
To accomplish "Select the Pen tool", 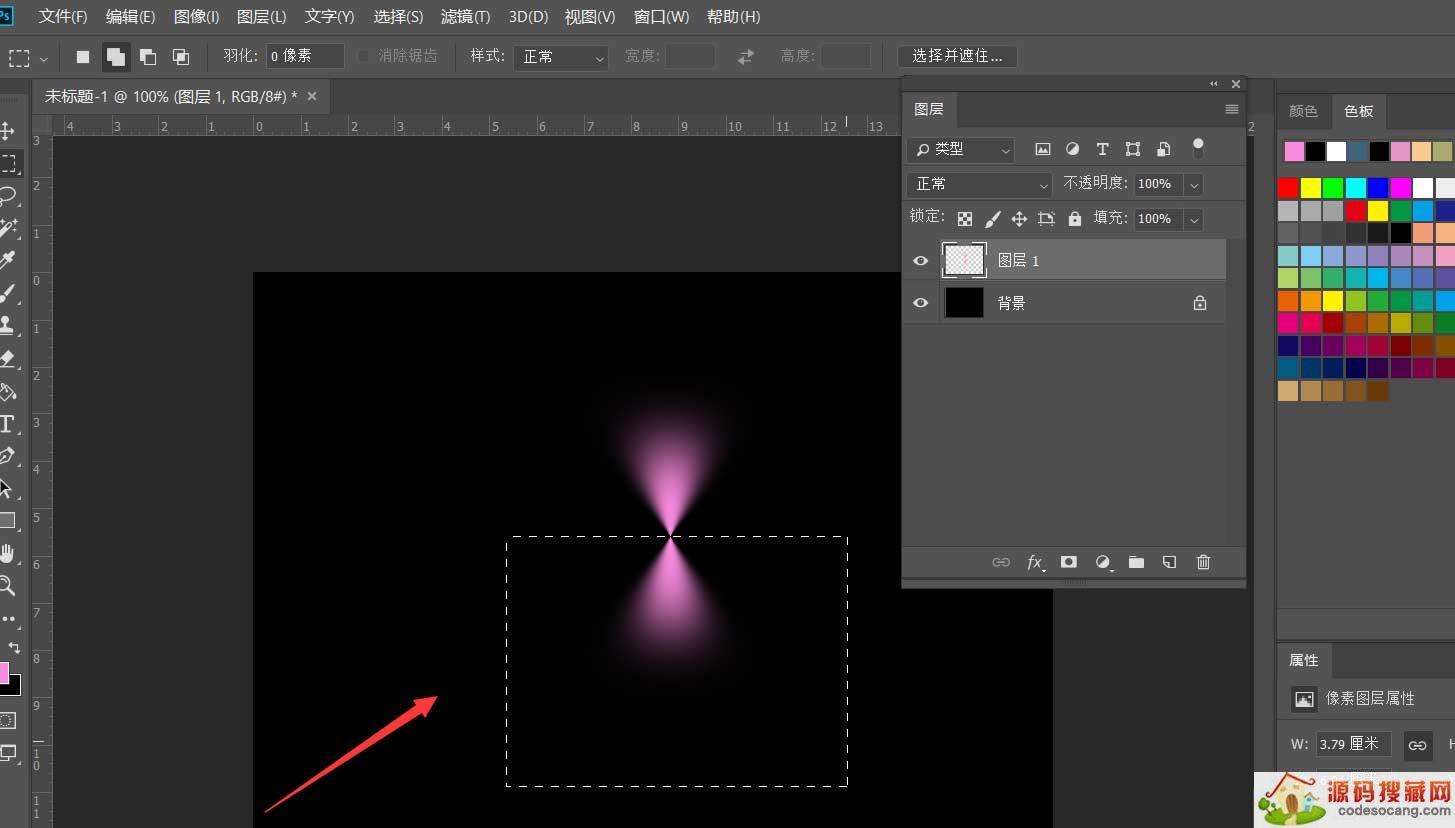I will tap(8, 456).
